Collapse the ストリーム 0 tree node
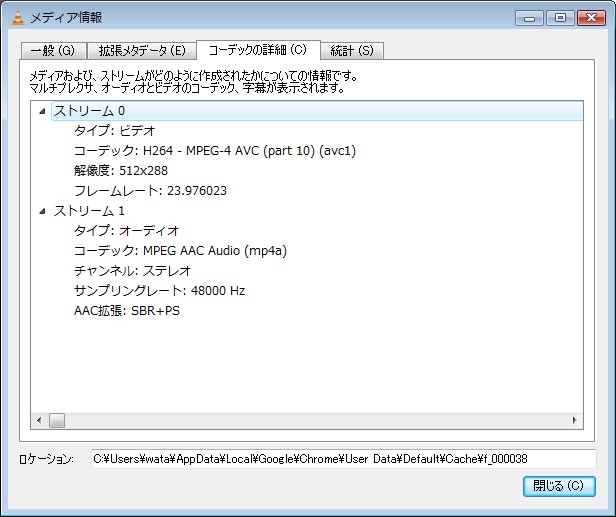This screenshot has width=616, height=517. (x=42, y=111)
